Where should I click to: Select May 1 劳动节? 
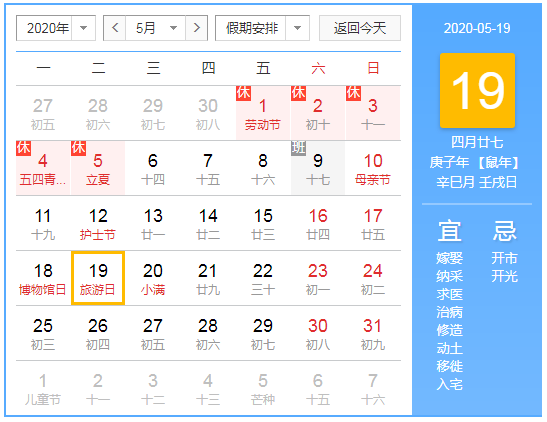click(263, 113)
